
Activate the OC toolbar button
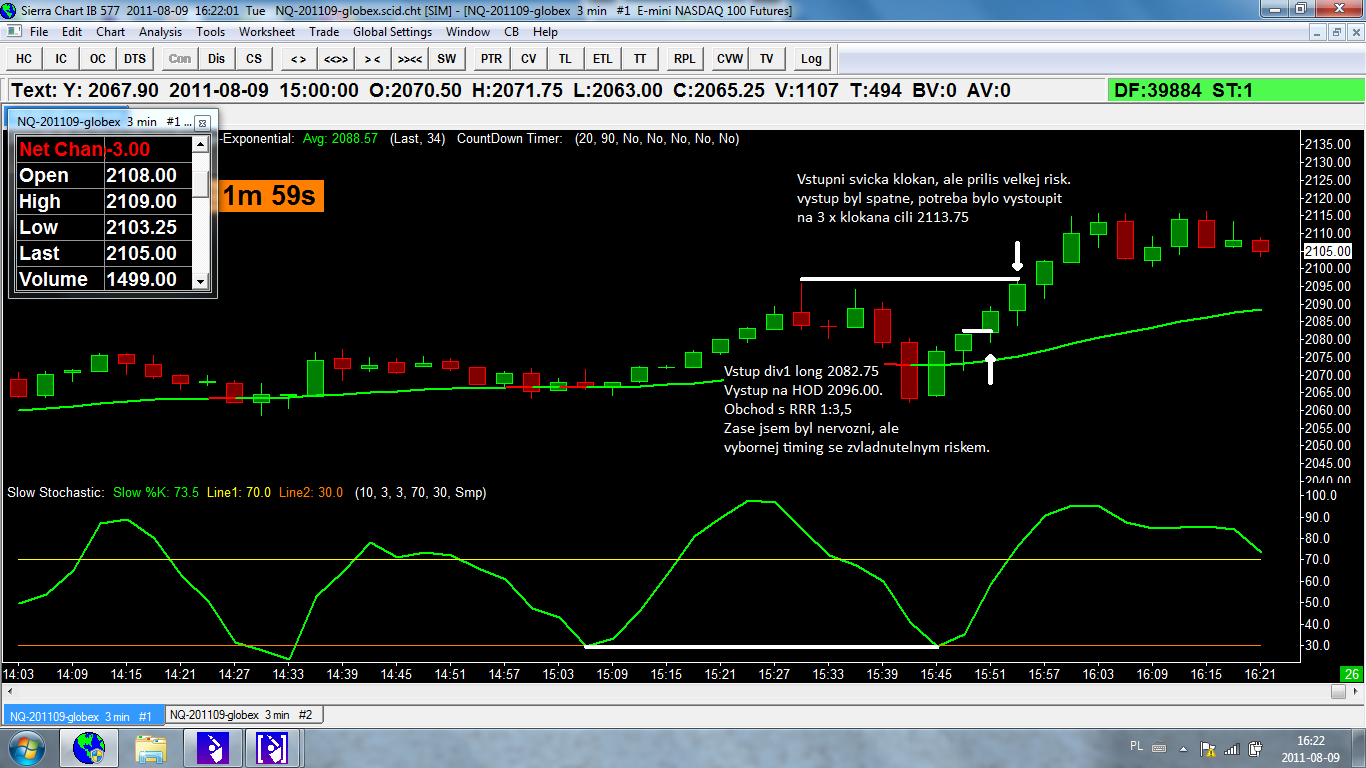coord(98,59)
